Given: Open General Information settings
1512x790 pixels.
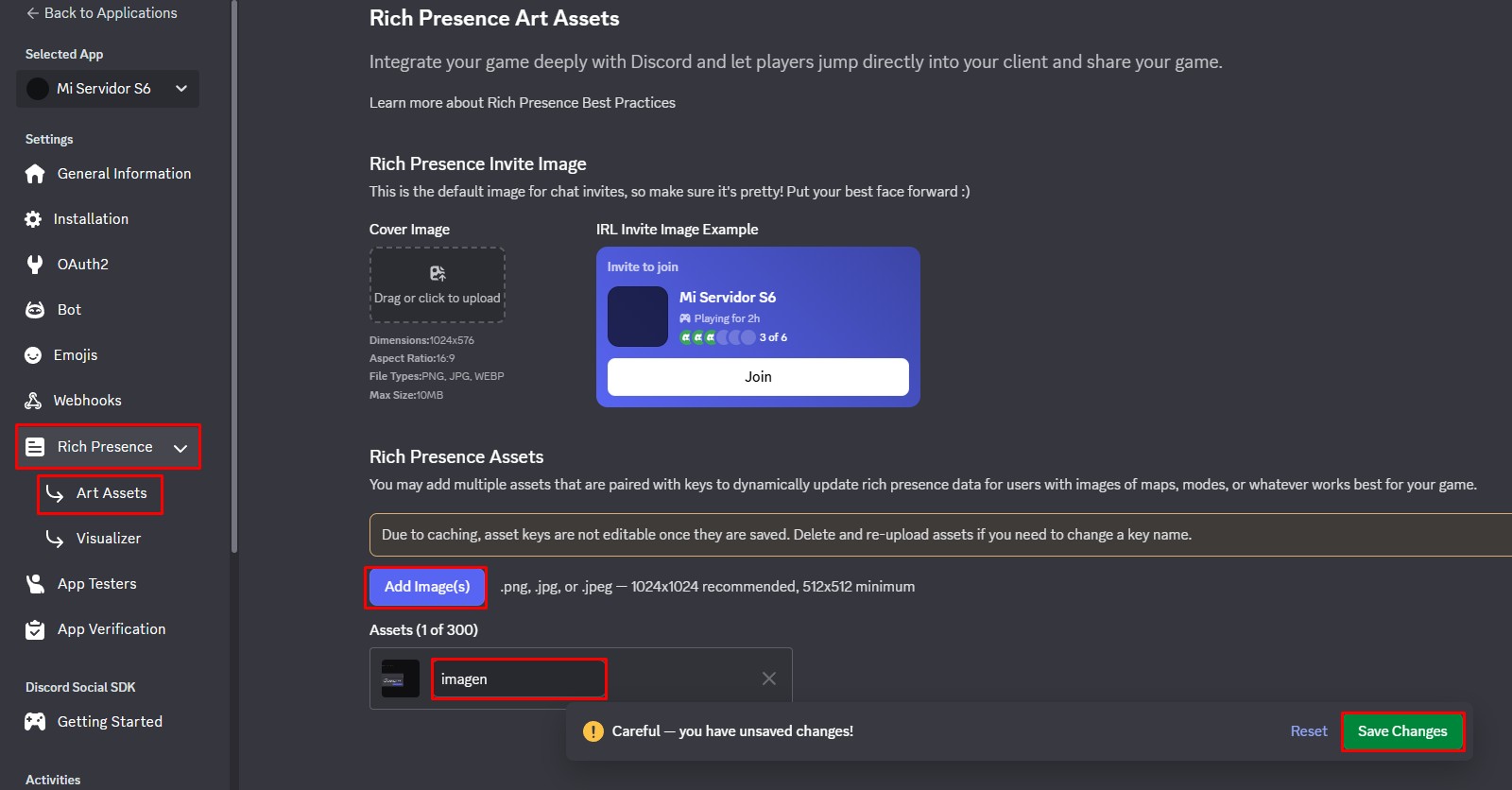Looking at the screenshot, I should [34, 173].
